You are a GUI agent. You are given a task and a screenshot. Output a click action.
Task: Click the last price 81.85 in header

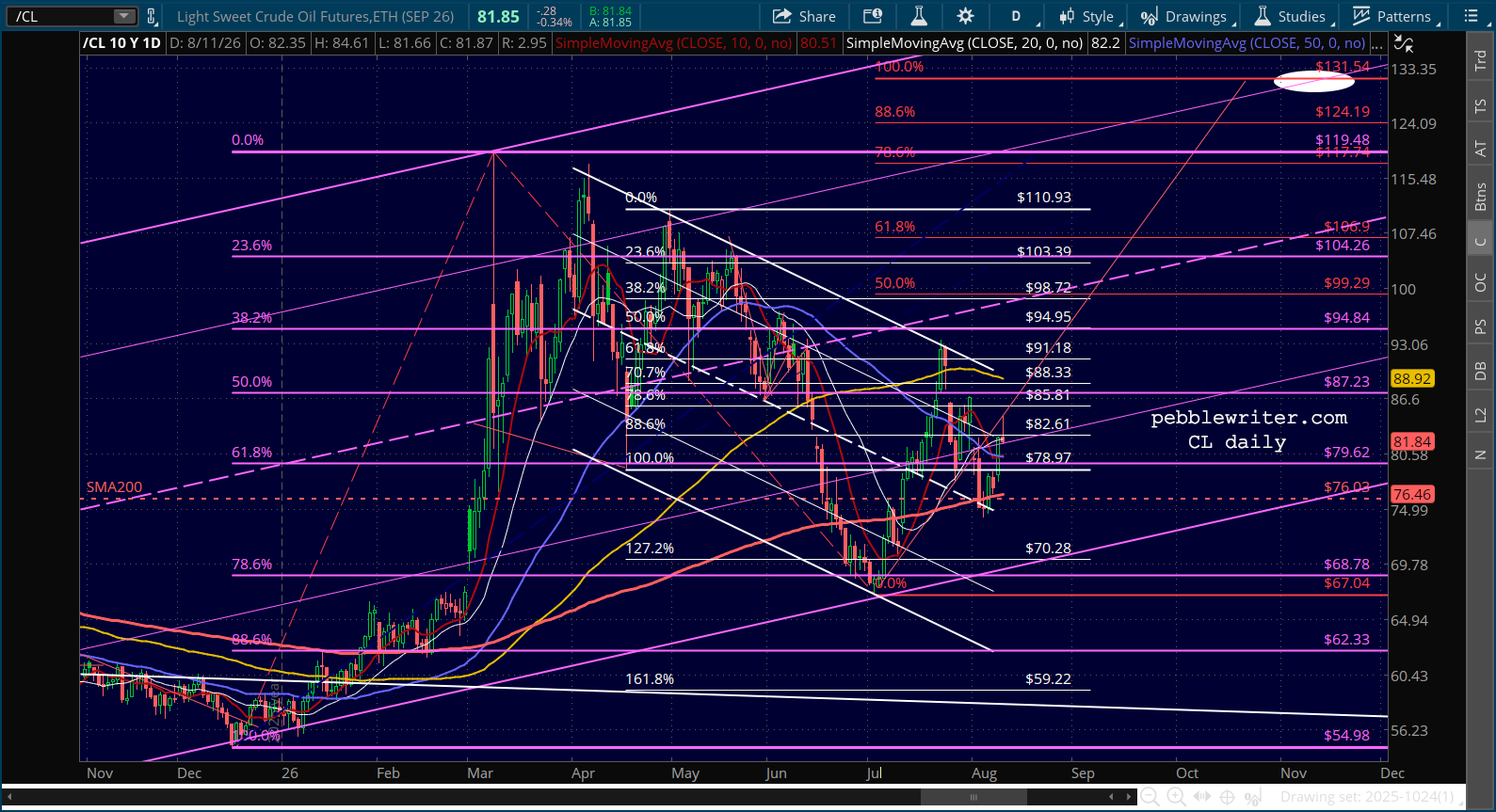click(498, 16)
